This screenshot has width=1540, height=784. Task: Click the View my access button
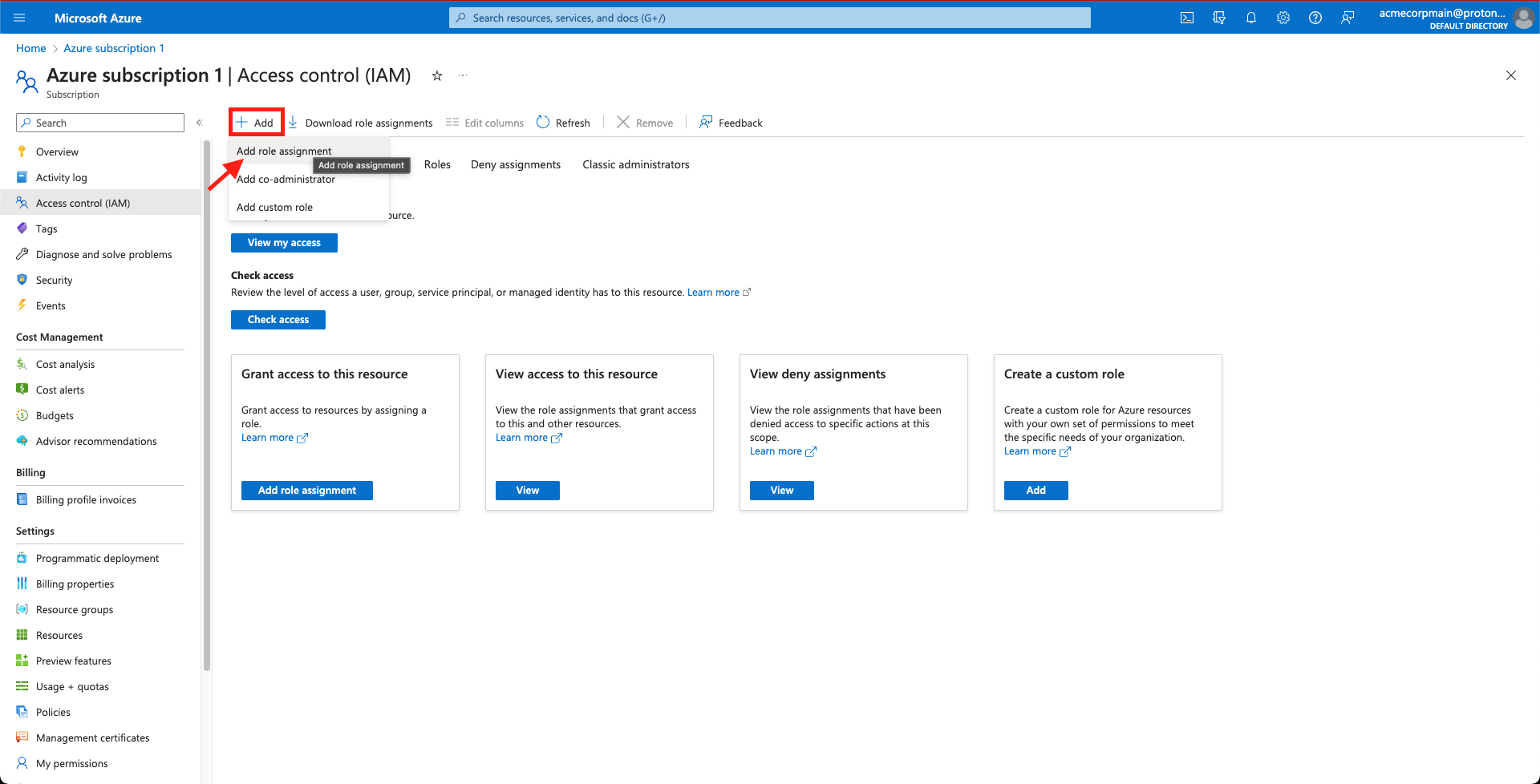(284, 243)
